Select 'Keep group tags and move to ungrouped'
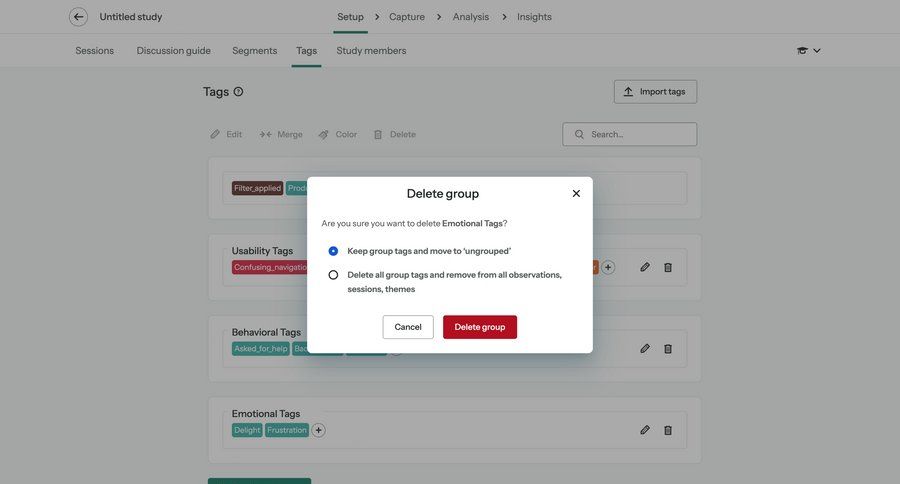The image size is (900, 484). [333, 251]
